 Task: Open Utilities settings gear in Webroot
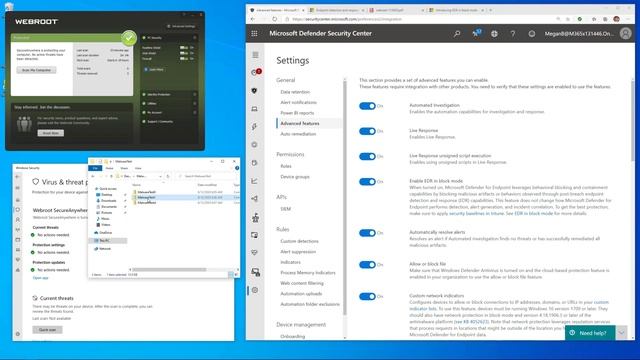tap(194, 103)
